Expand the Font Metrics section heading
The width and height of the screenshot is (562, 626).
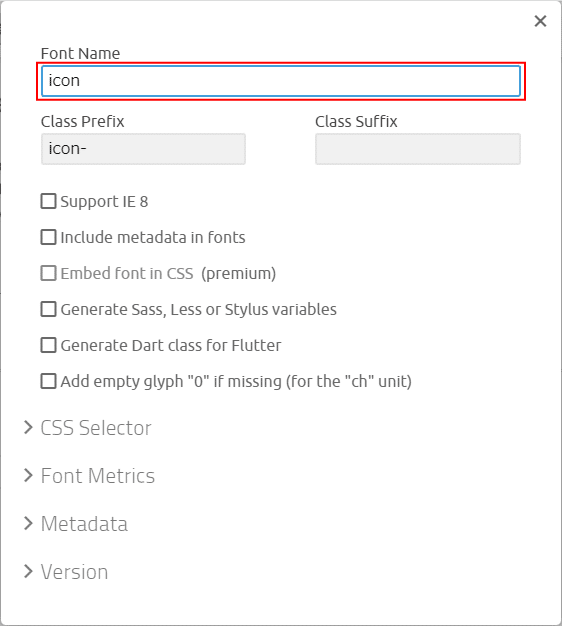tap(98, 476)
